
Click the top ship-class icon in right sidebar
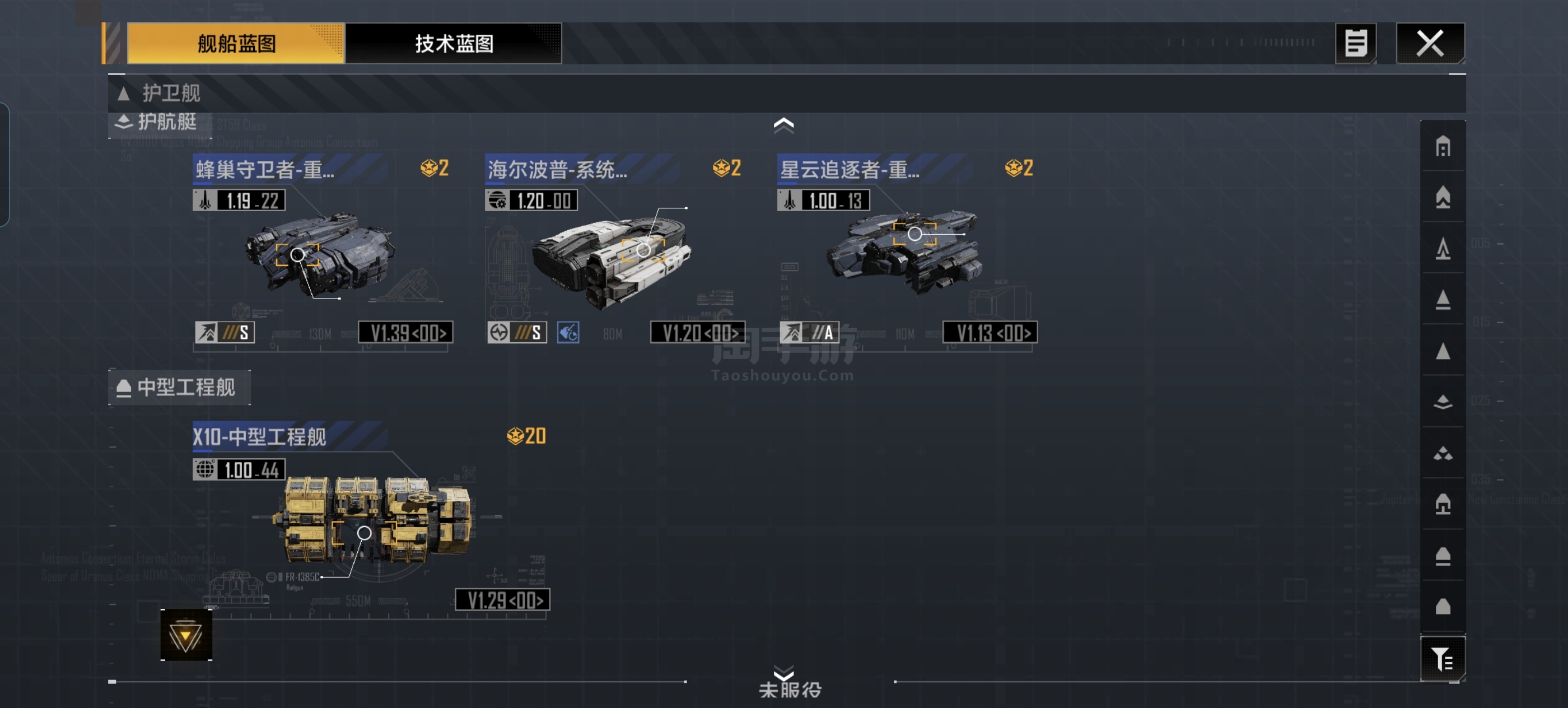point(1443,147)
